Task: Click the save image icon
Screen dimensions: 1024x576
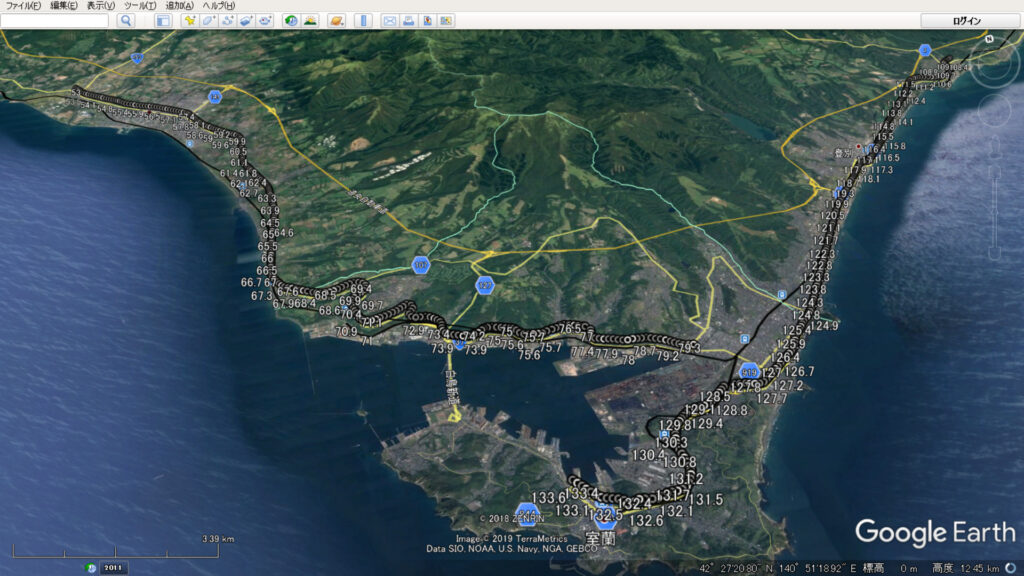Action: [427, 20]
